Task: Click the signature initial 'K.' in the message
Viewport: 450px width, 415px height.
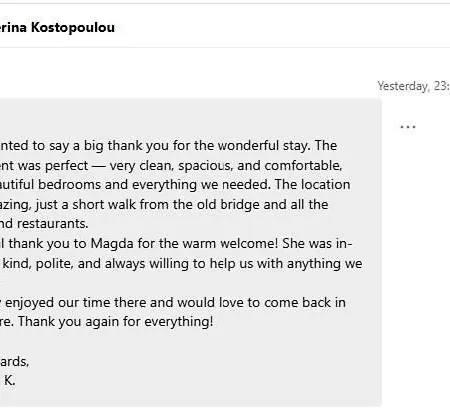Action: pos(10,380)
